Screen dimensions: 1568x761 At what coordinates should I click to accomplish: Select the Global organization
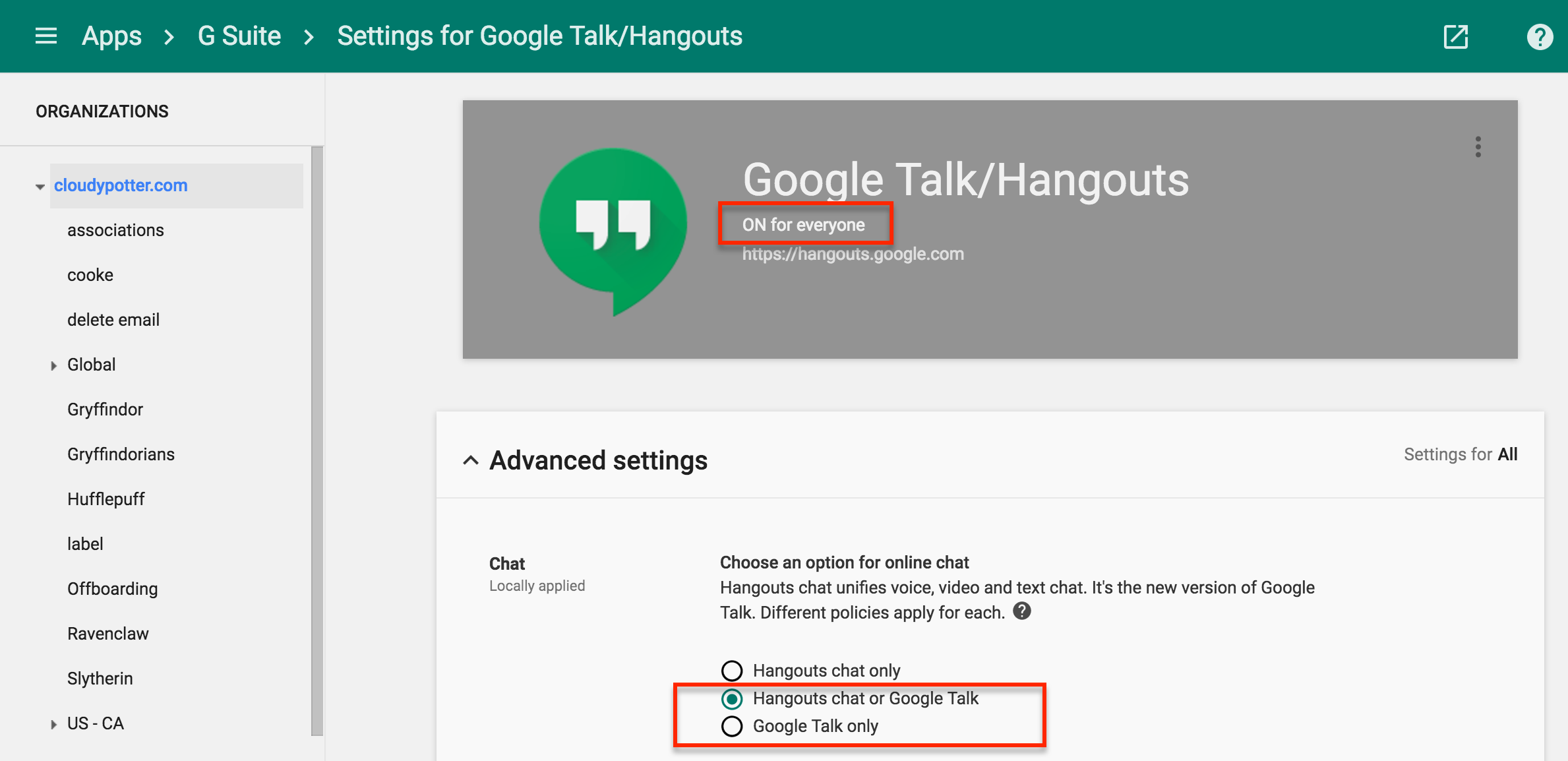coord(92,365)
